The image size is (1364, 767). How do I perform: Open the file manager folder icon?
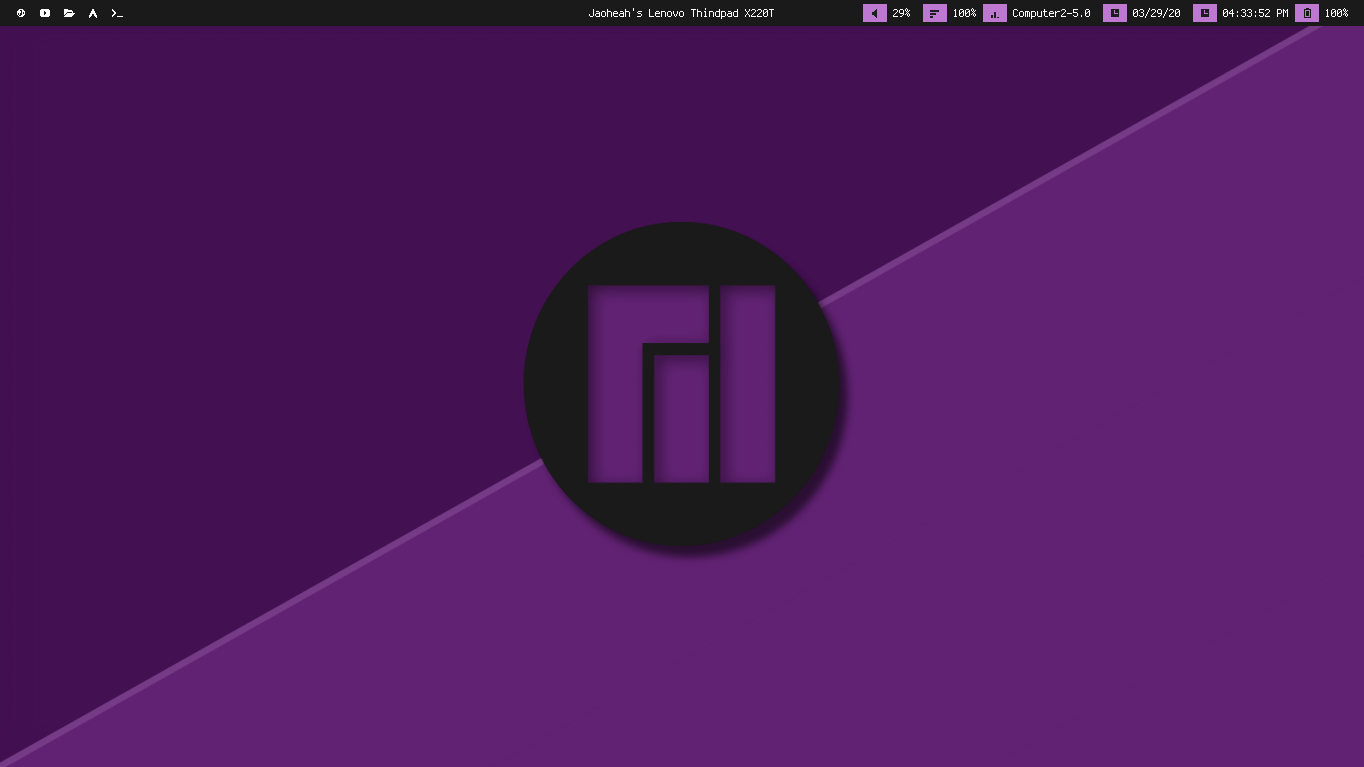[x=69, y=13]
